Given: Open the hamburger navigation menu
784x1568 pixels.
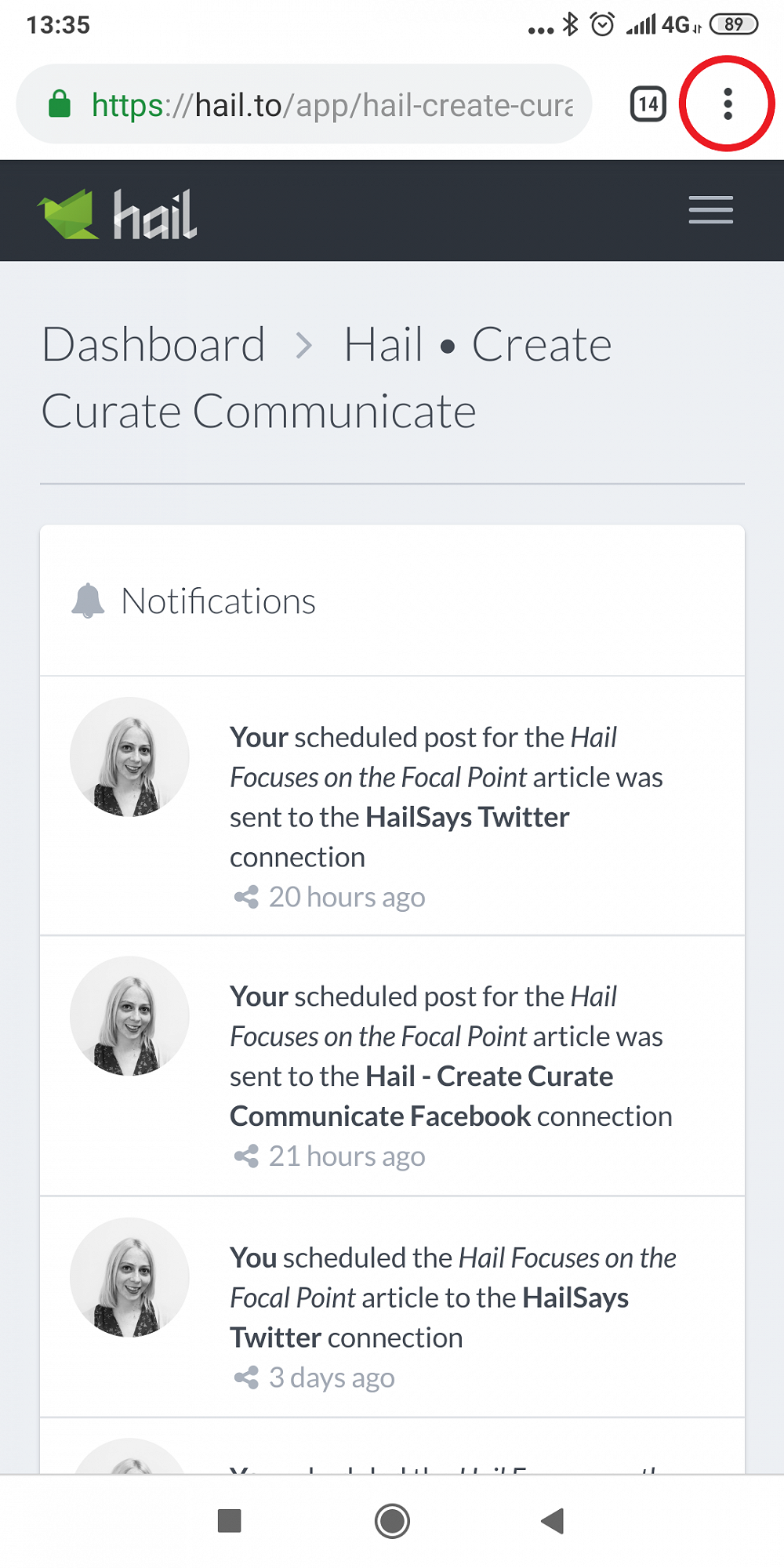Looking at the screenshot, I should [710, 210].
